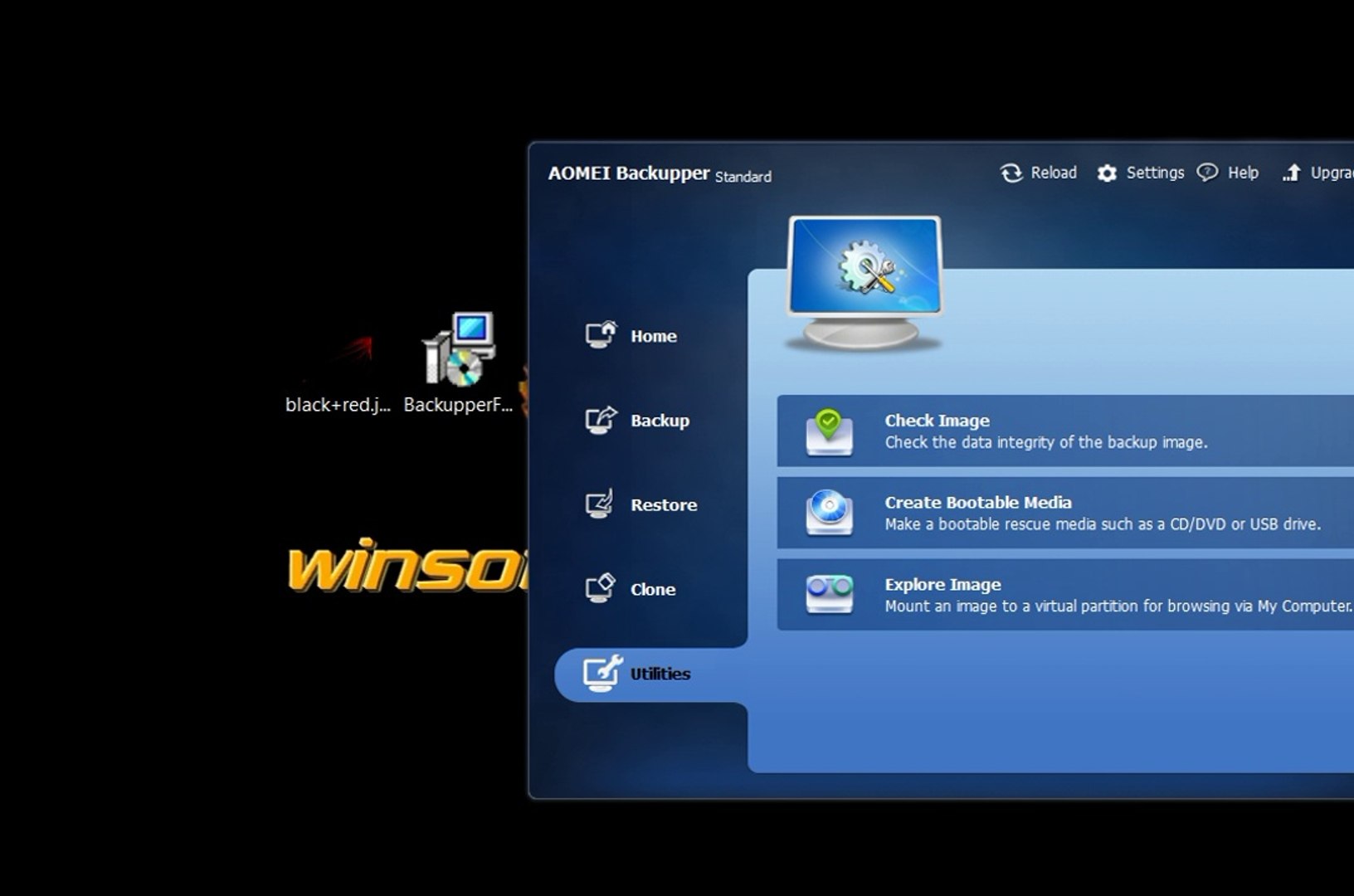Click the Home sidebar icon
Screen dimensions: 1354x896
coord(601,334)
